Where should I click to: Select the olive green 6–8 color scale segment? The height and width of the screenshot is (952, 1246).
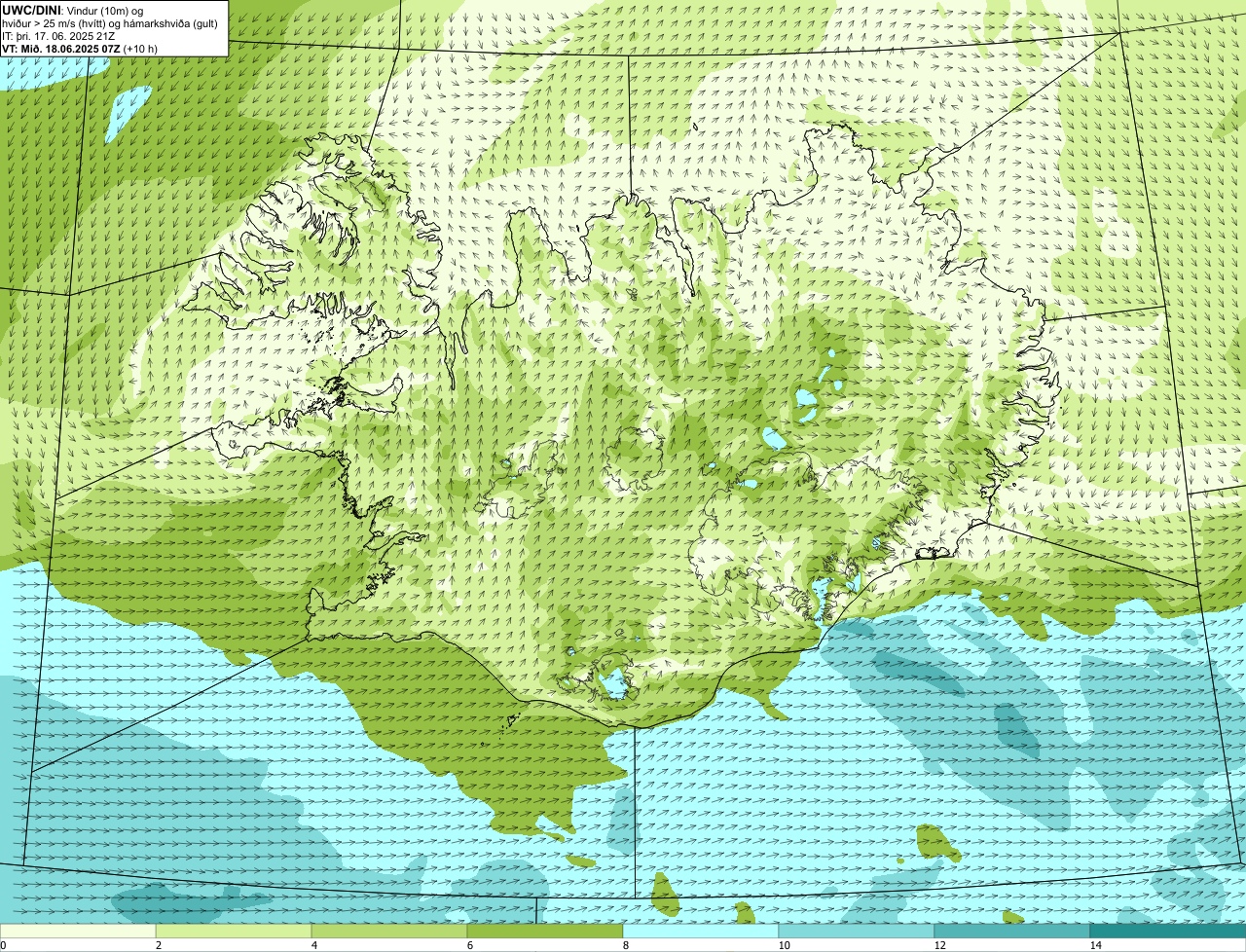tap(545, 931)
